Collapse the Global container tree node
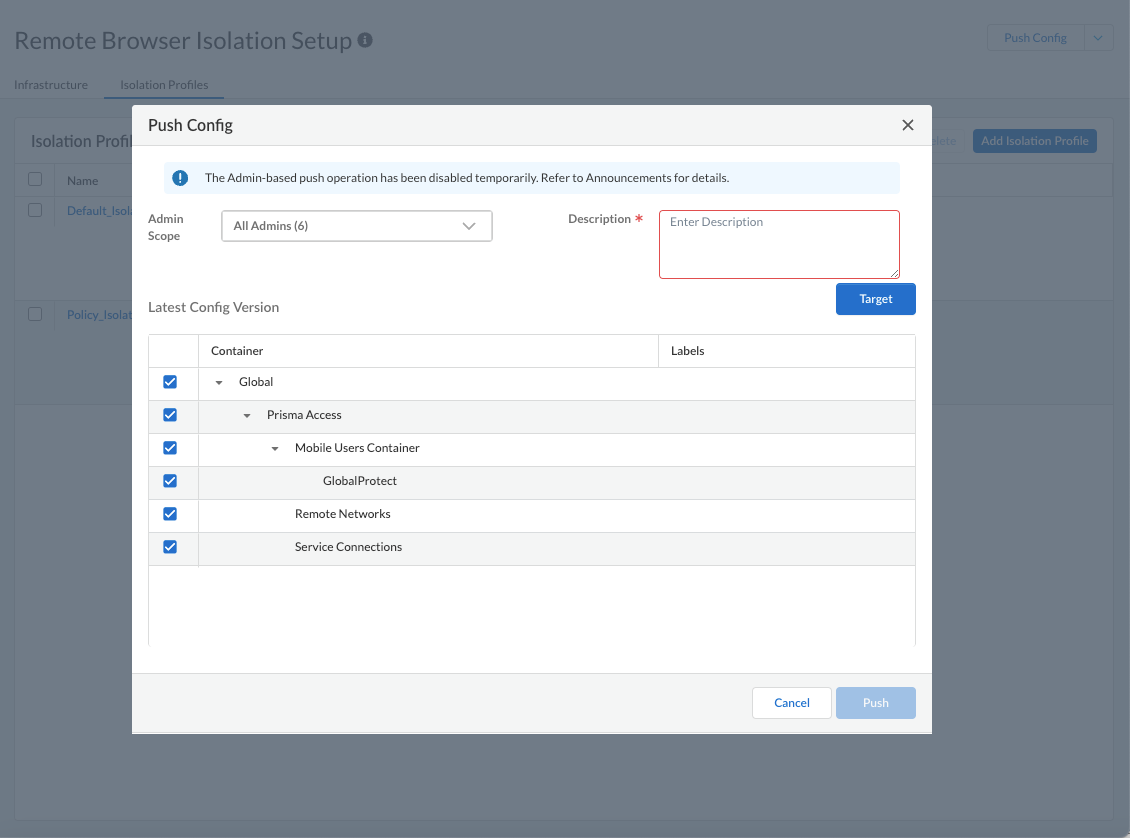 219,383
